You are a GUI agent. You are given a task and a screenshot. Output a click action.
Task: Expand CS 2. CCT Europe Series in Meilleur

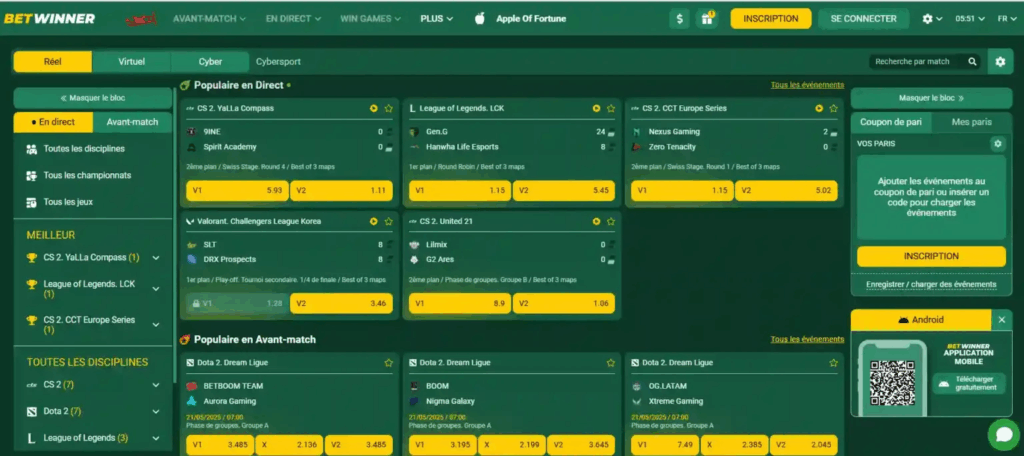(156, 325)
